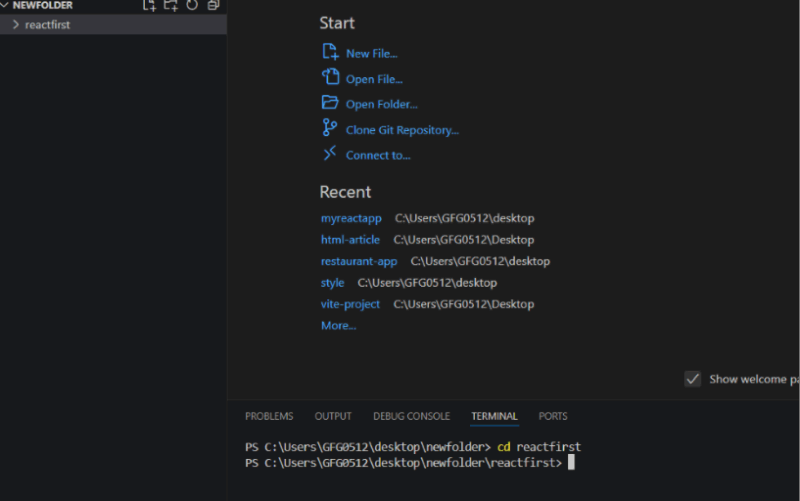The height and width of the screenshot is (501, 800).
Task: Click the Open Folder icon under Start
Action: click(330, 102)
